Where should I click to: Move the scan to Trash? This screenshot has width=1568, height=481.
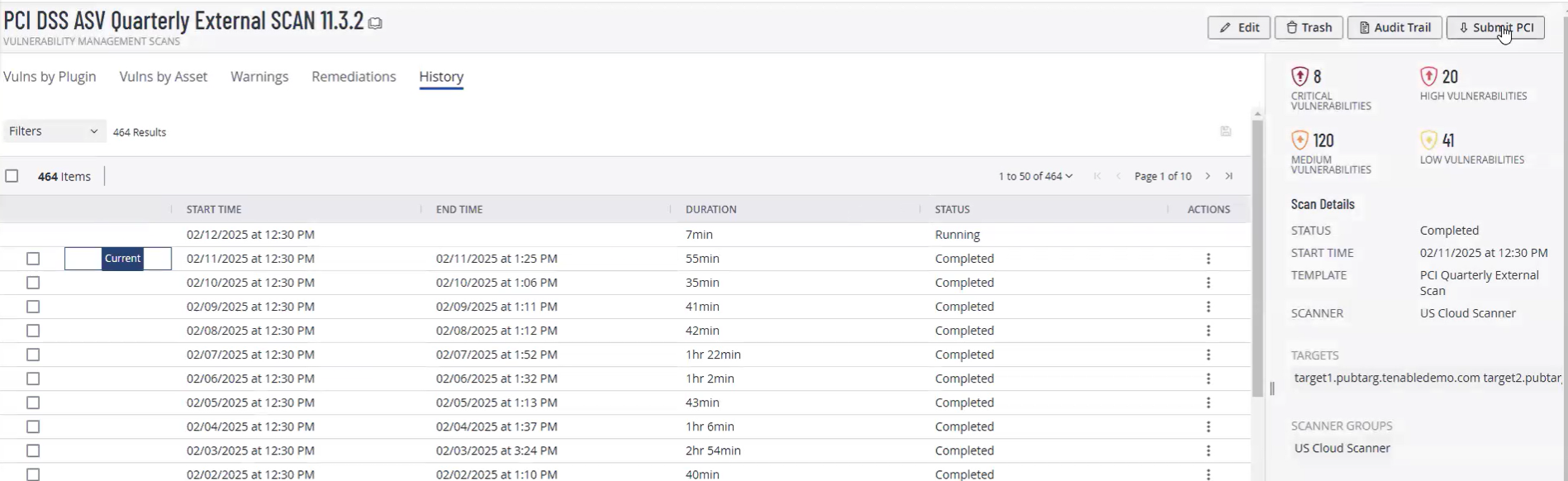(1309, 27)
